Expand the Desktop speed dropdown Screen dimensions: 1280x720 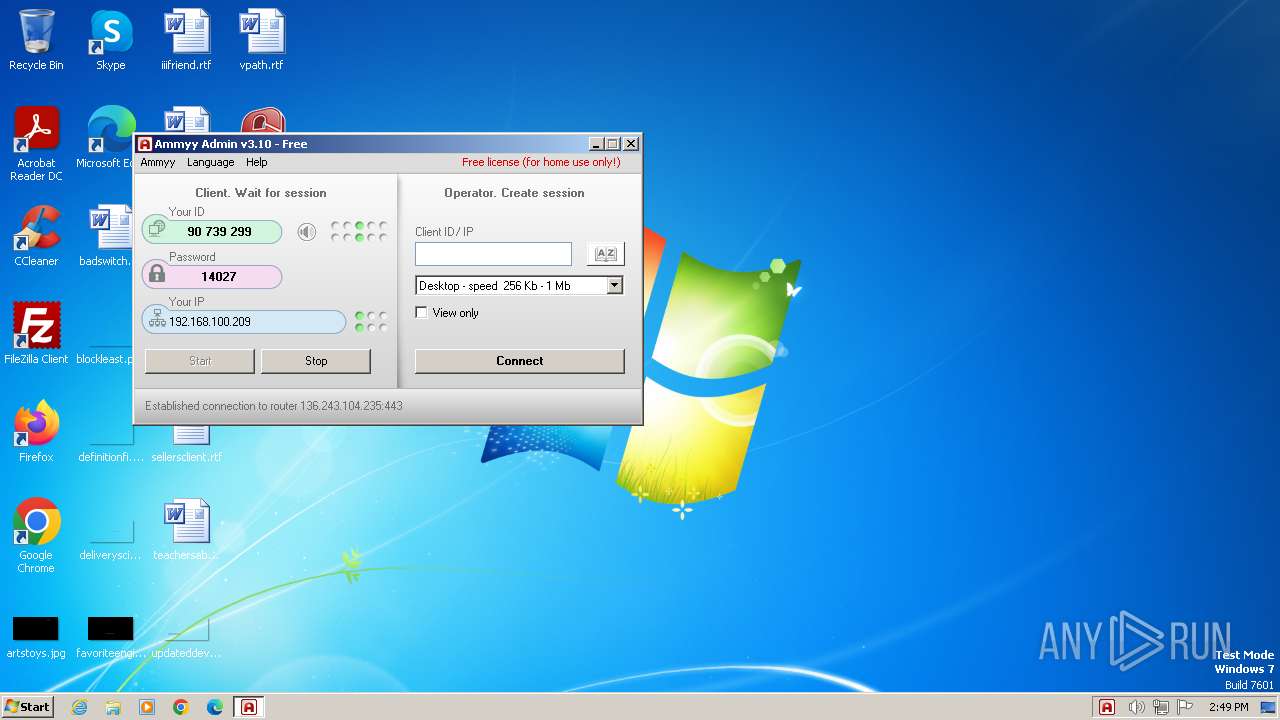coord(615,286)
